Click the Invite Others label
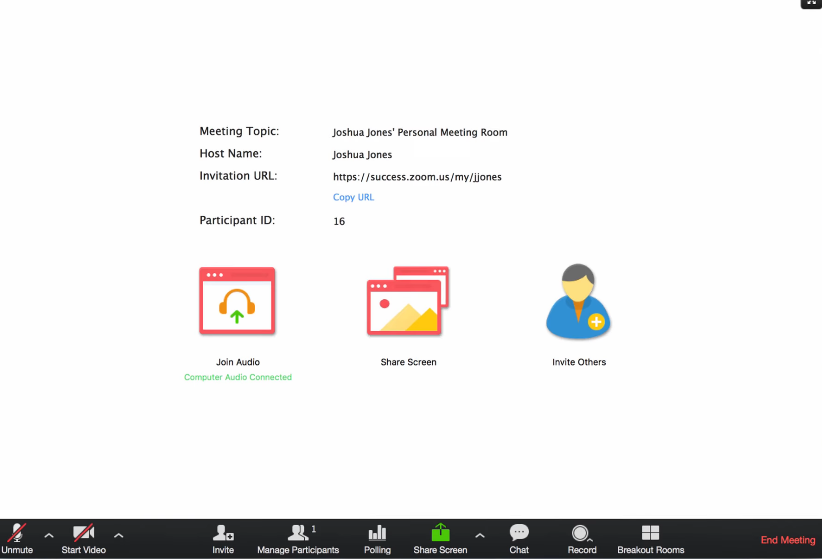The width and height of the screenshot is (822, 559). [579, 362]
